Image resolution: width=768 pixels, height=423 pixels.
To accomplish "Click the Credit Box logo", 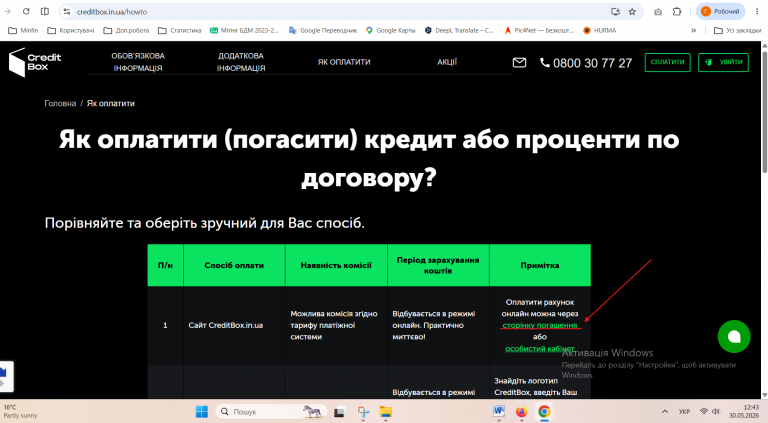I will (35, 62).
